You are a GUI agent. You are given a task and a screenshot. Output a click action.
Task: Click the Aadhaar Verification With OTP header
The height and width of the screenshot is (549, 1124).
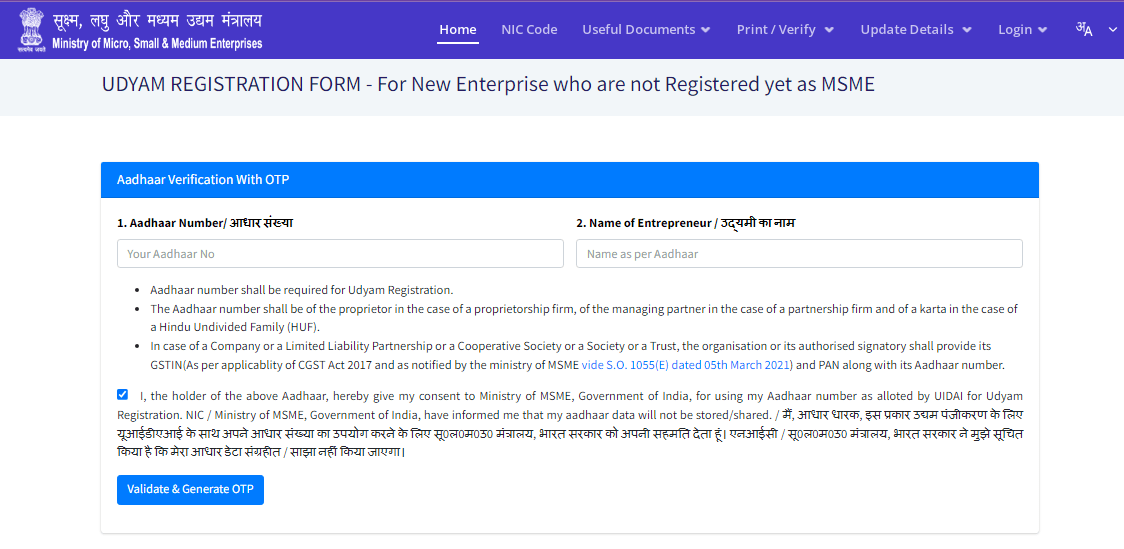[x=203, y=180]
